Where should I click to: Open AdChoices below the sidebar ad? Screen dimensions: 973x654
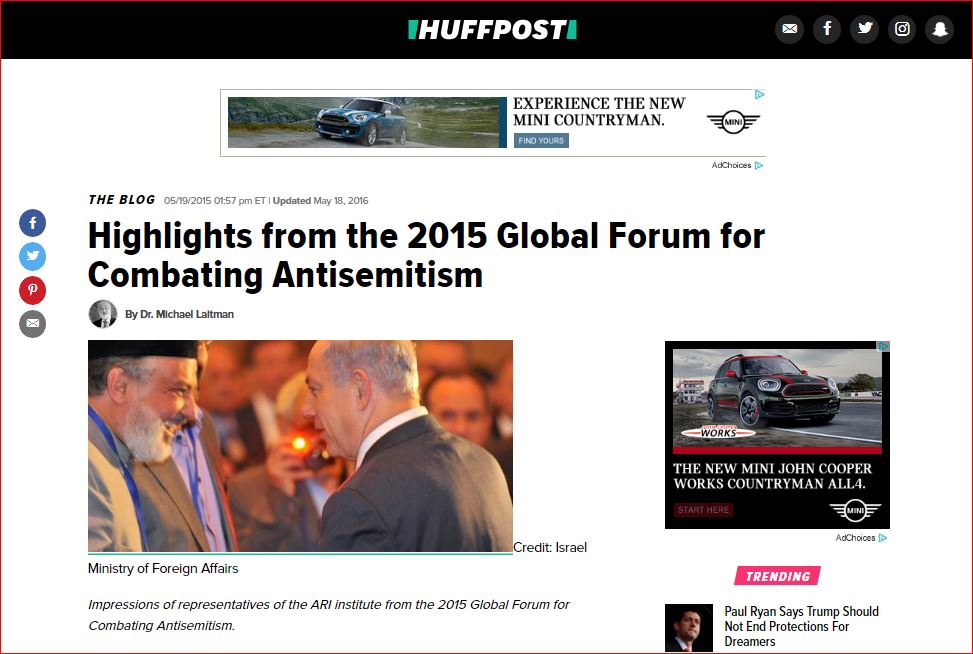tap(861, 538)
